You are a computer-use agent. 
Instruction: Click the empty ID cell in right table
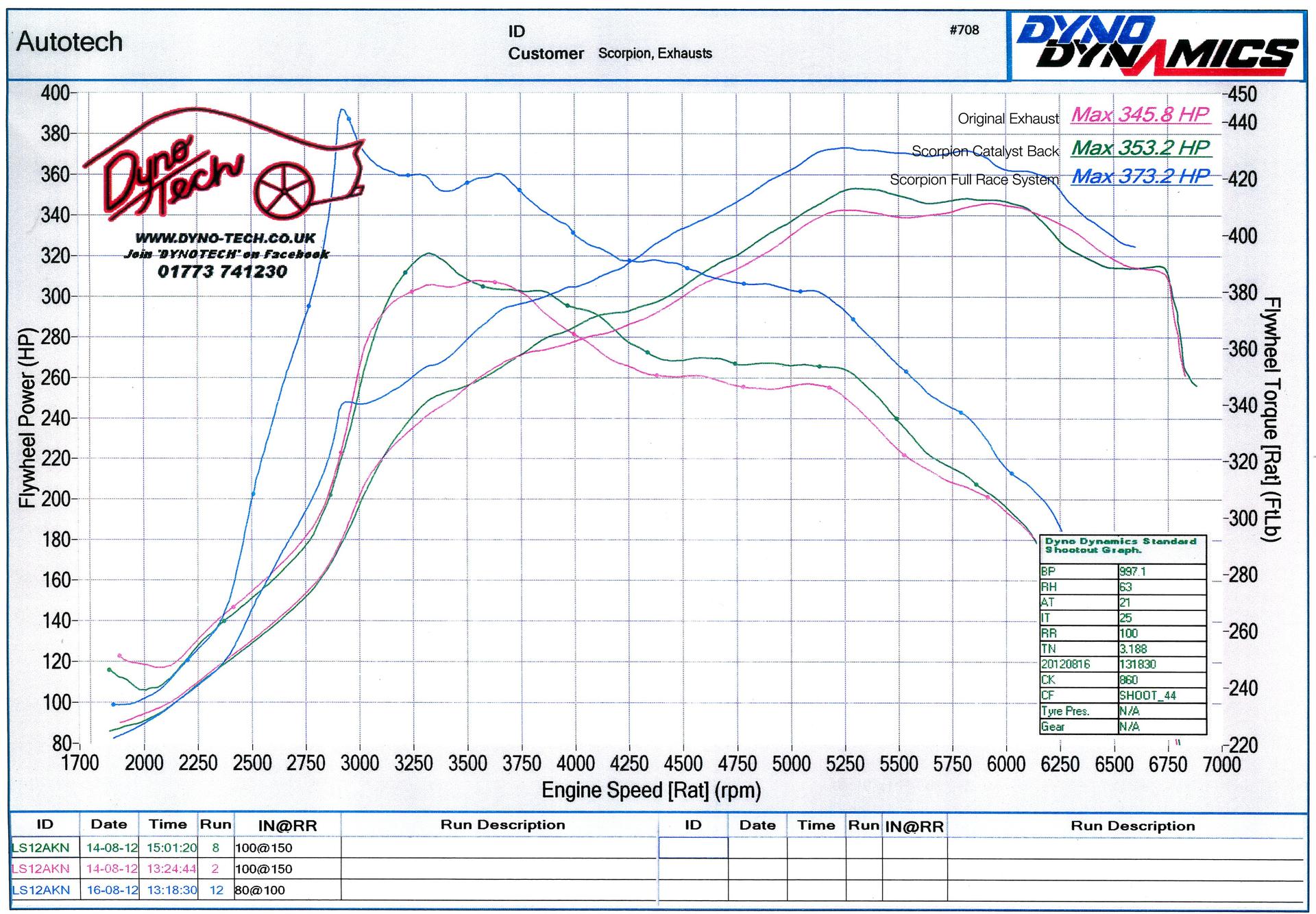coord(693,848)
